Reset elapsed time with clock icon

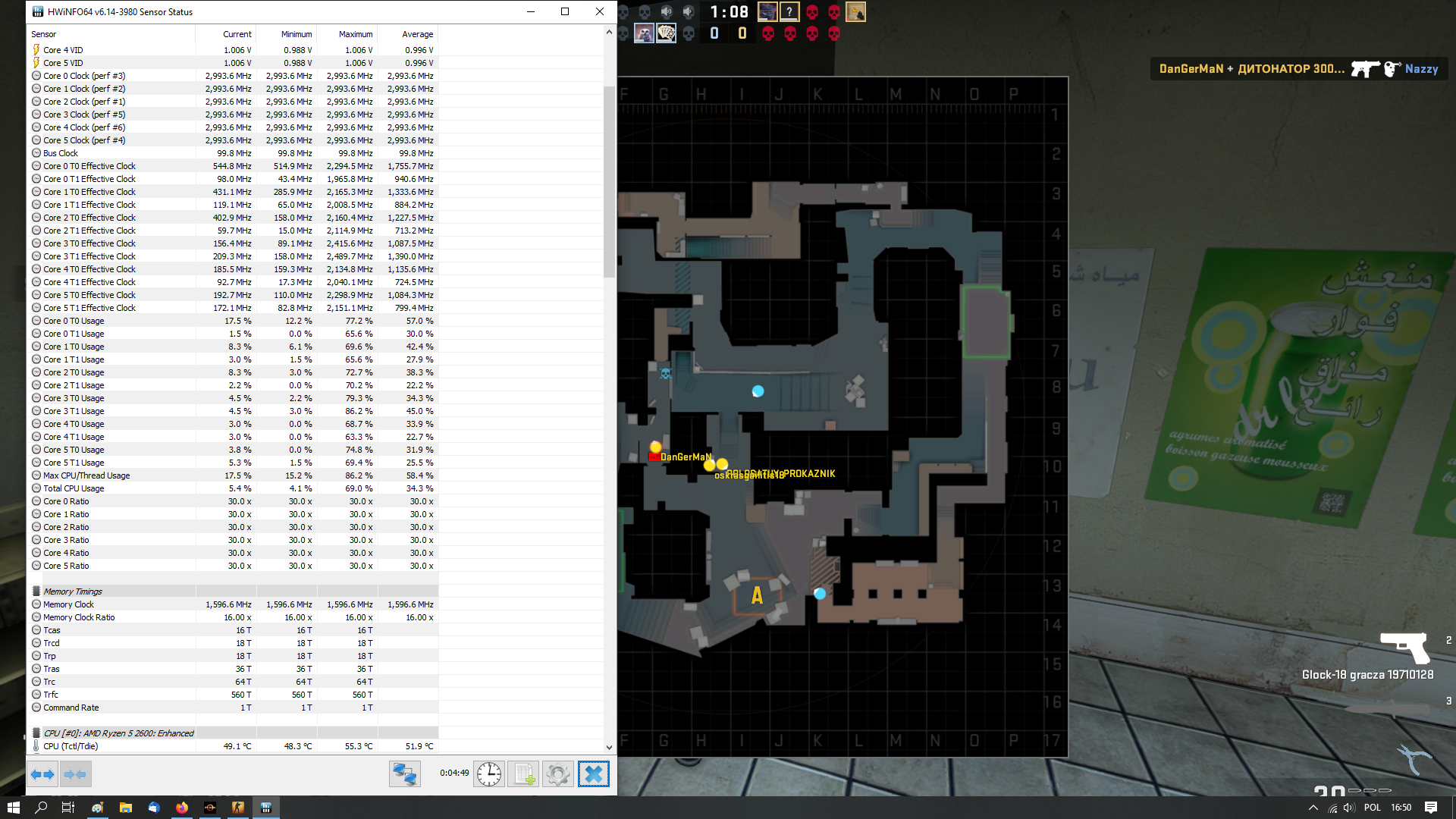click(x=489, y=774)
